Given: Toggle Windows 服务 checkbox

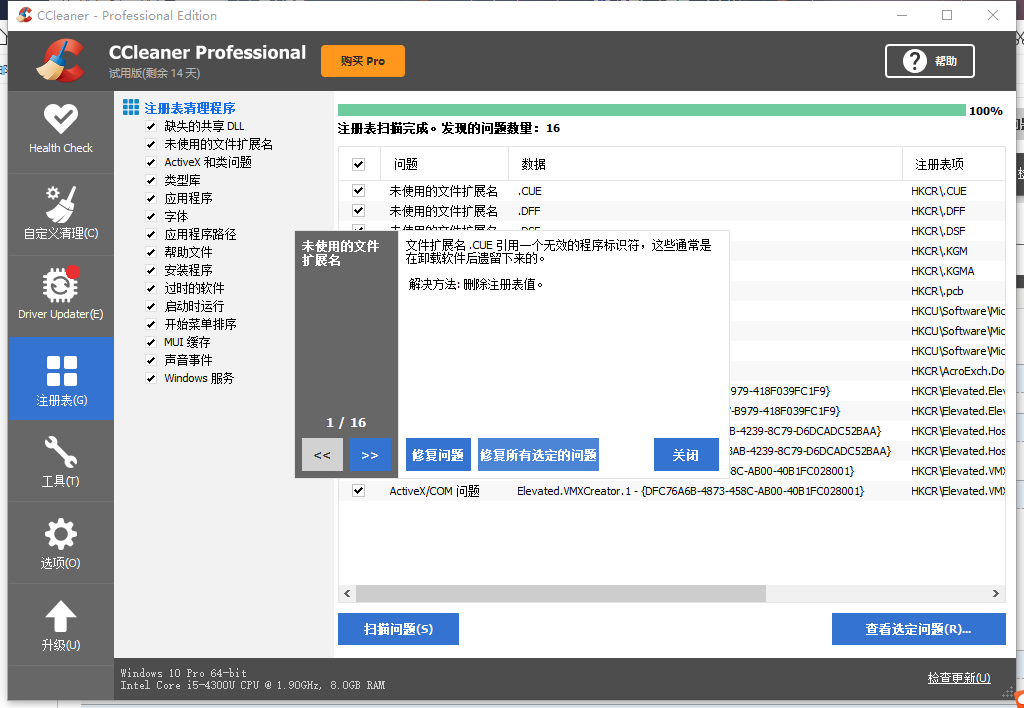Looking at the screenshot, I should (x=151, y=378).
